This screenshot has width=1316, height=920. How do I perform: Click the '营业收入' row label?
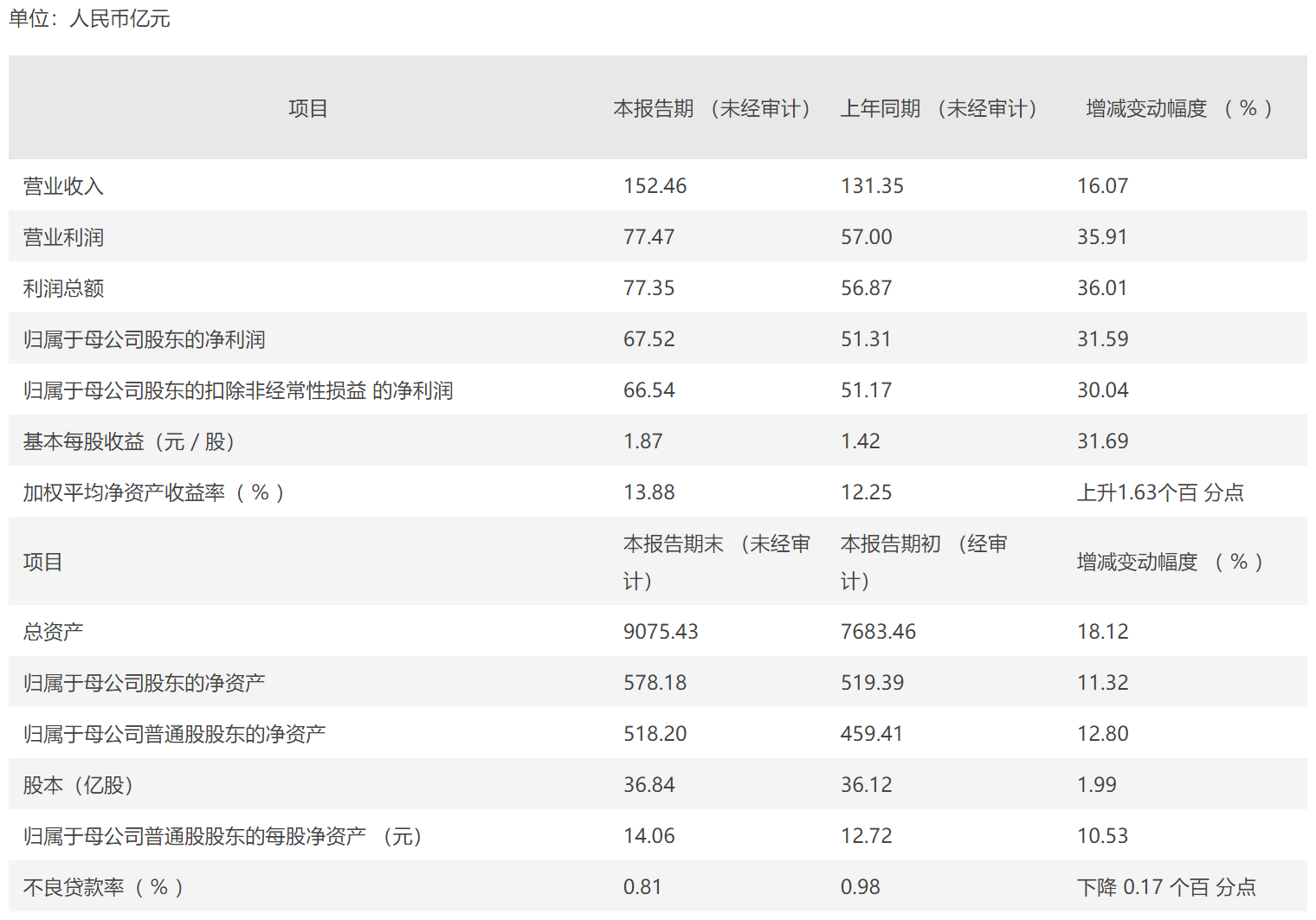click(63, 186)
